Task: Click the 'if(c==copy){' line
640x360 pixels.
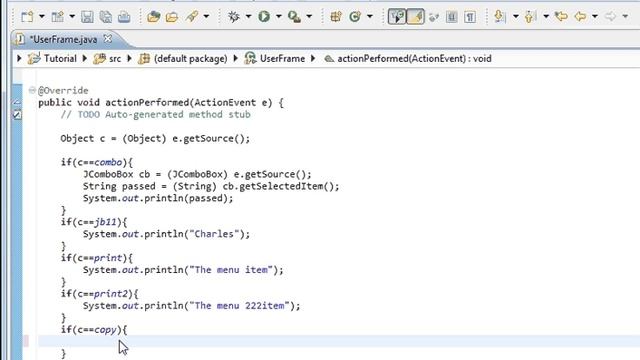Action: coord(94,330)
